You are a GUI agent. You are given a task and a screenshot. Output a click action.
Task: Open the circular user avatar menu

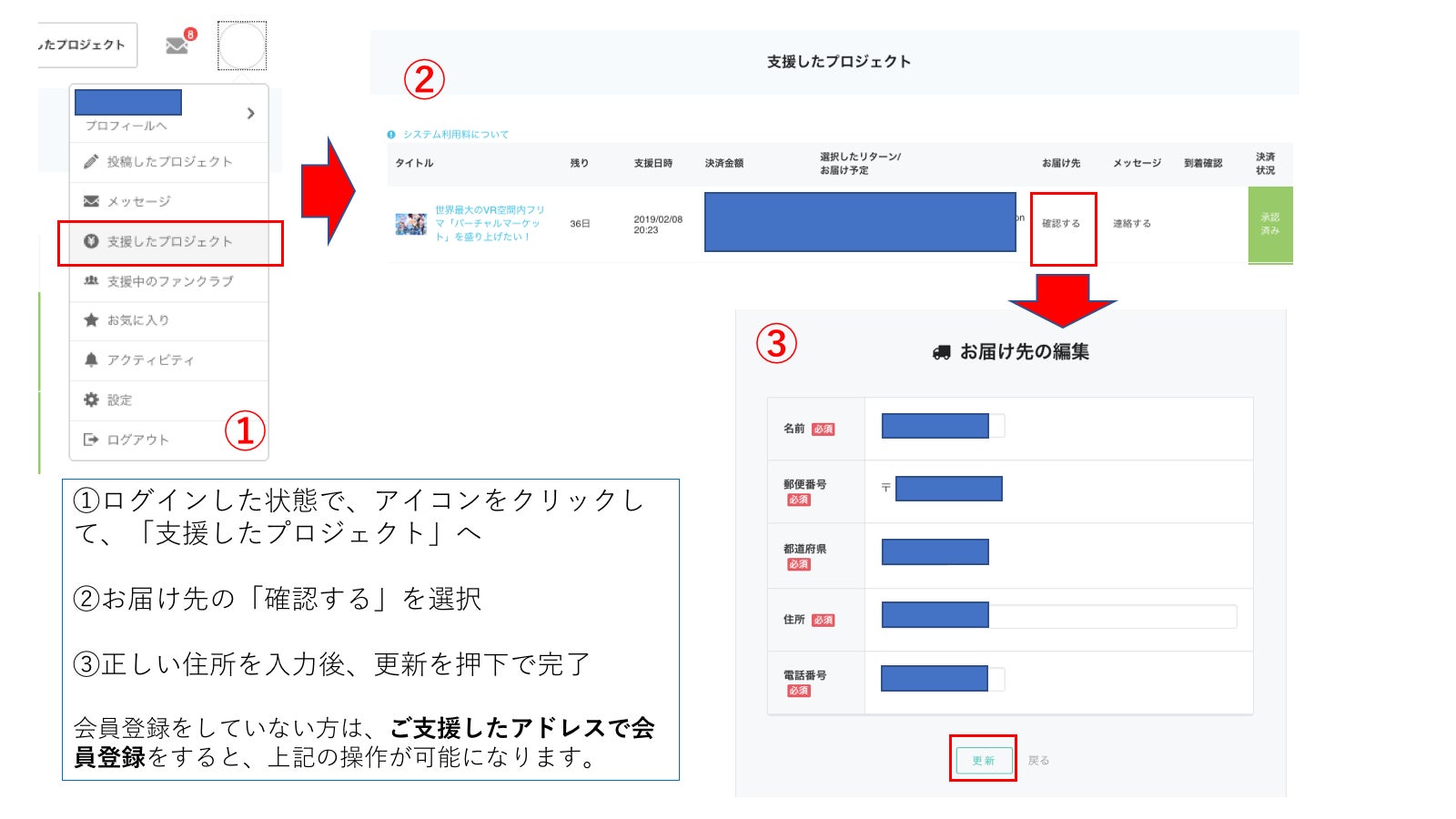point(242,45)
